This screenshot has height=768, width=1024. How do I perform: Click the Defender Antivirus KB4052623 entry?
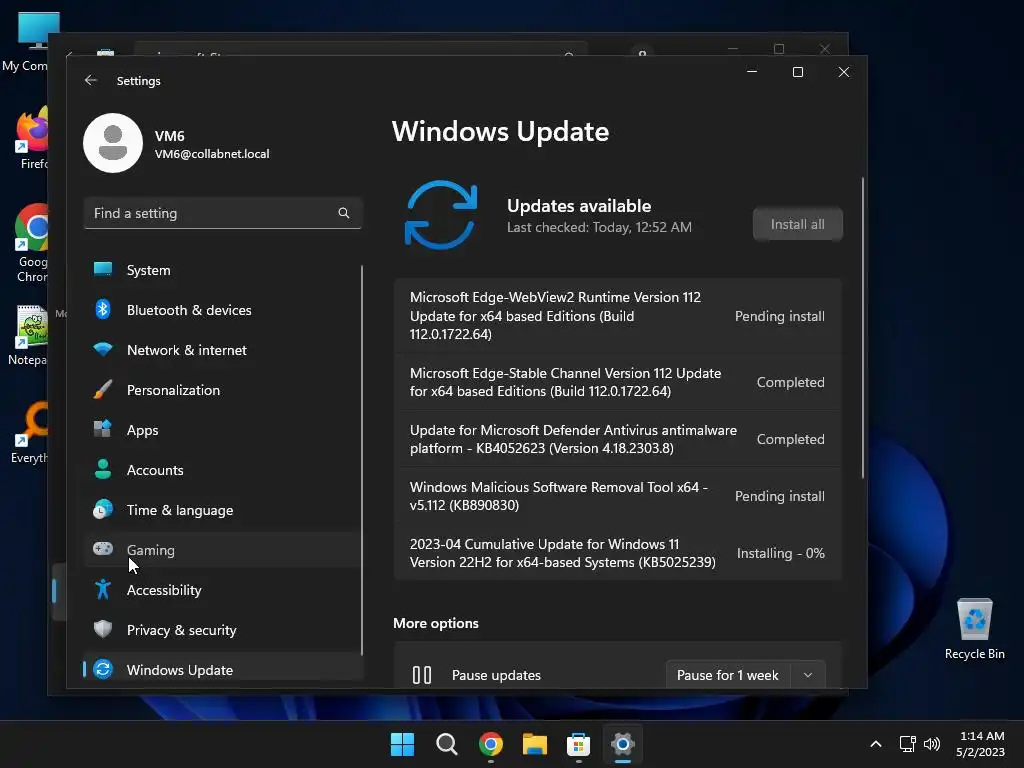617,439
